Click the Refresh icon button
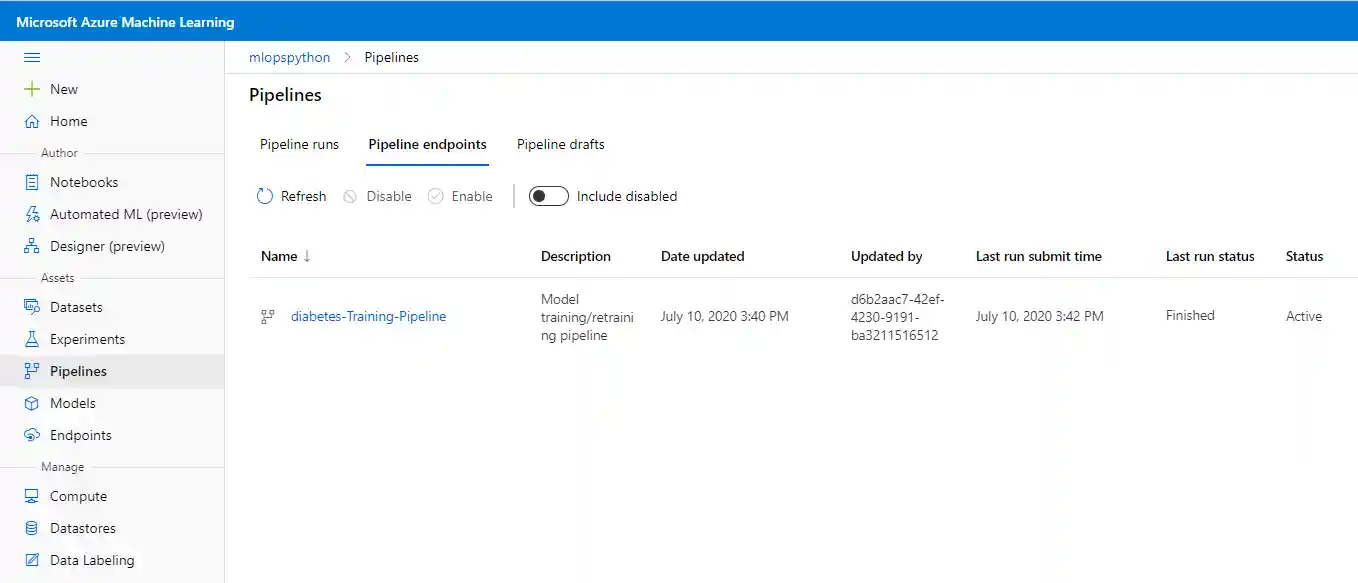1358x583 pixels. (265, 196)
